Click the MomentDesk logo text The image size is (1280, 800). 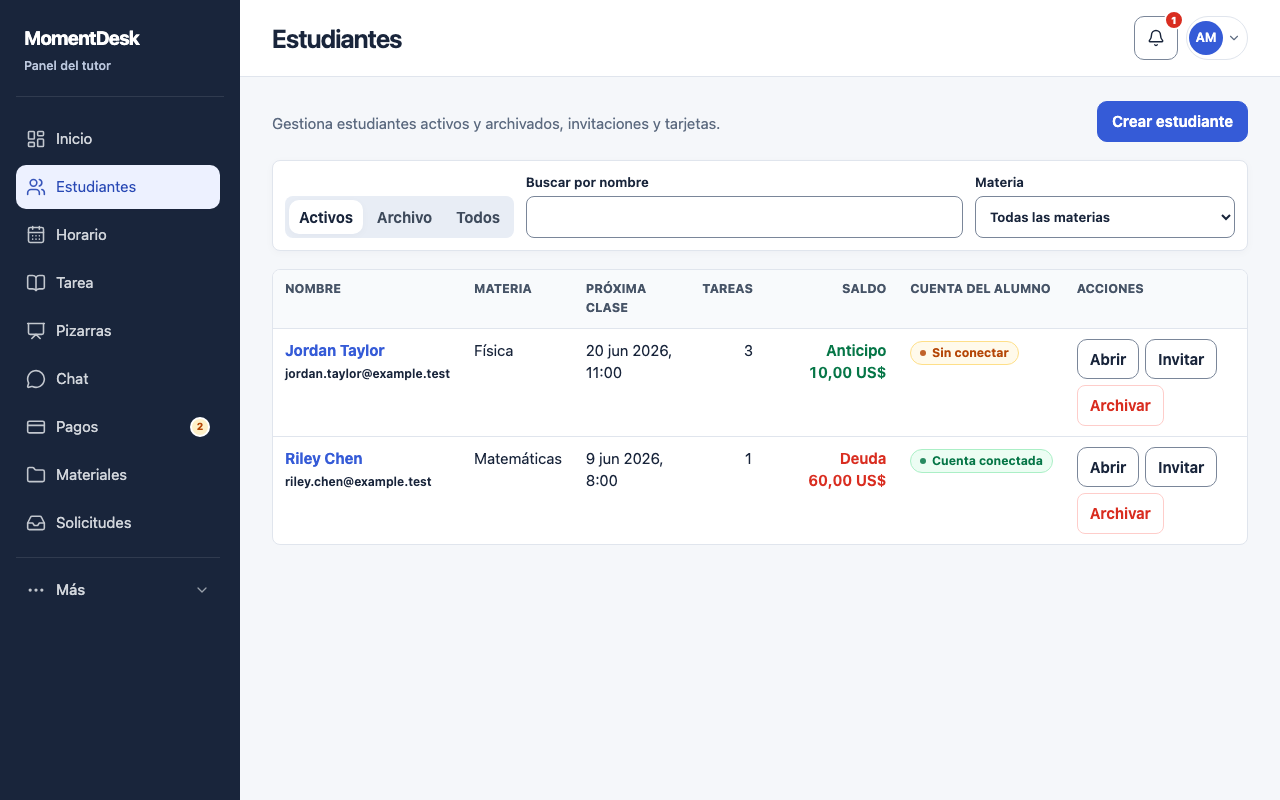pos(82,38)
